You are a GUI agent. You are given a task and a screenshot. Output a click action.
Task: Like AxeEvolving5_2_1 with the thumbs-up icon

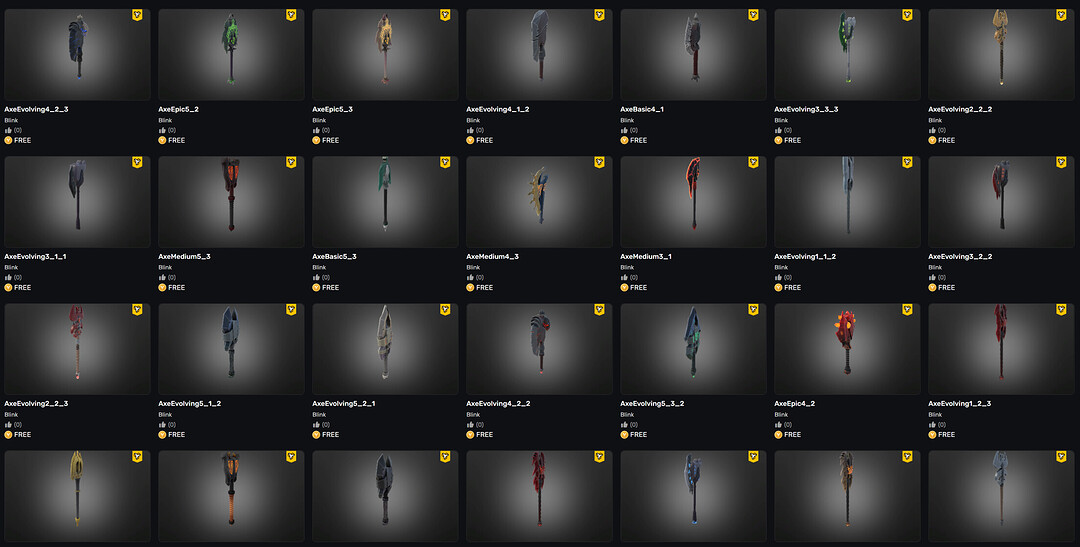tap(316, 425)
